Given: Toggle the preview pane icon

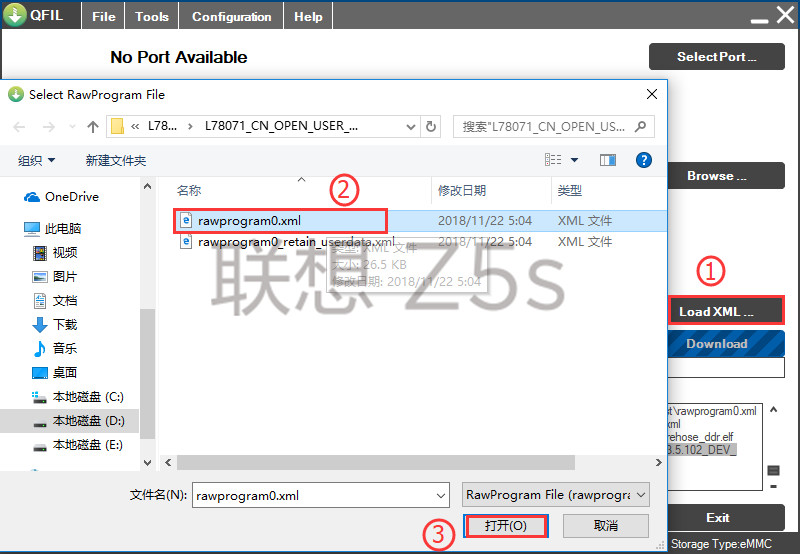Looking at the screenshot, I should [607, 160].
